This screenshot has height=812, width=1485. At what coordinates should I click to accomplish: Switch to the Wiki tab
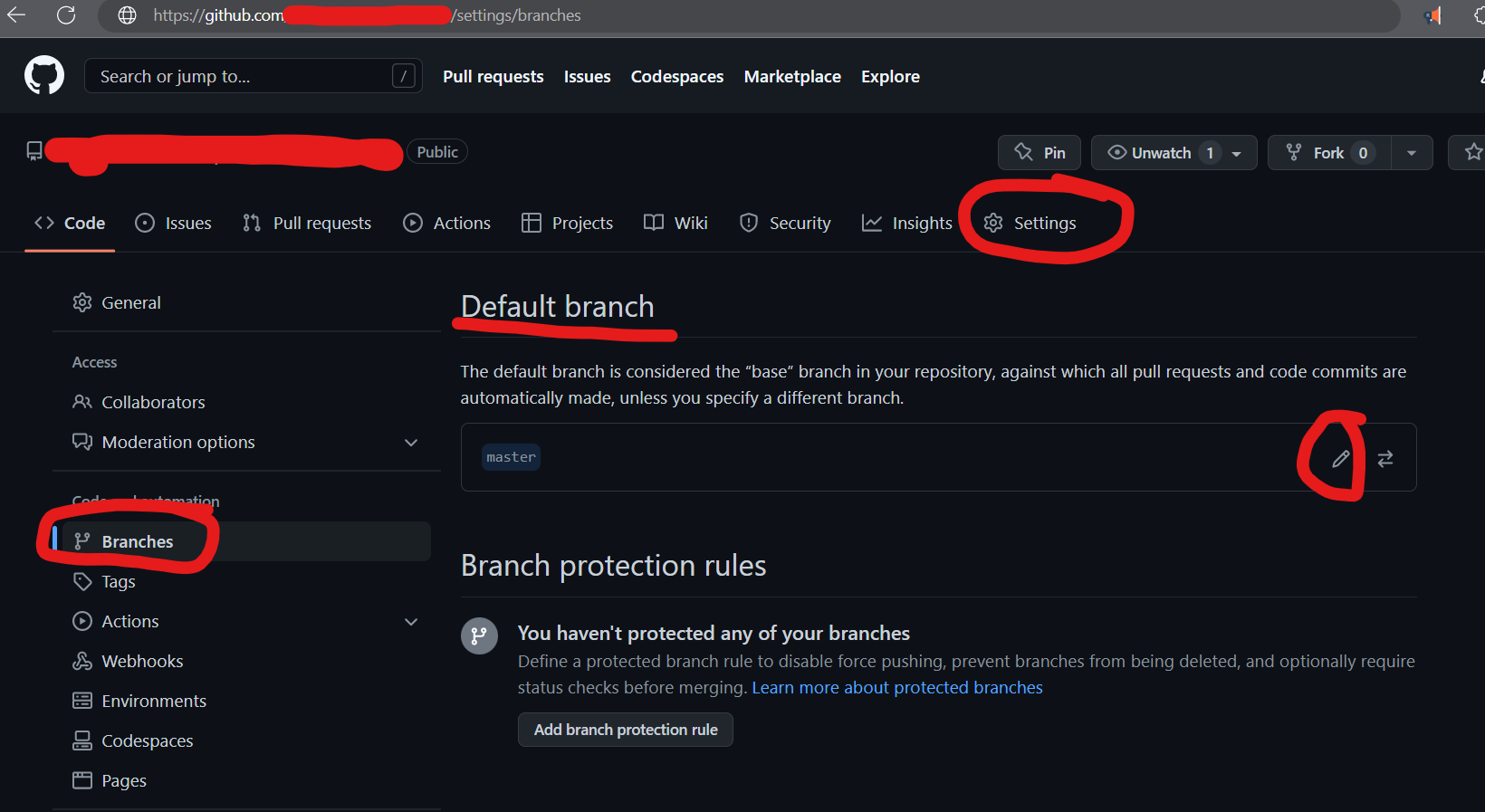coord(675,223)
